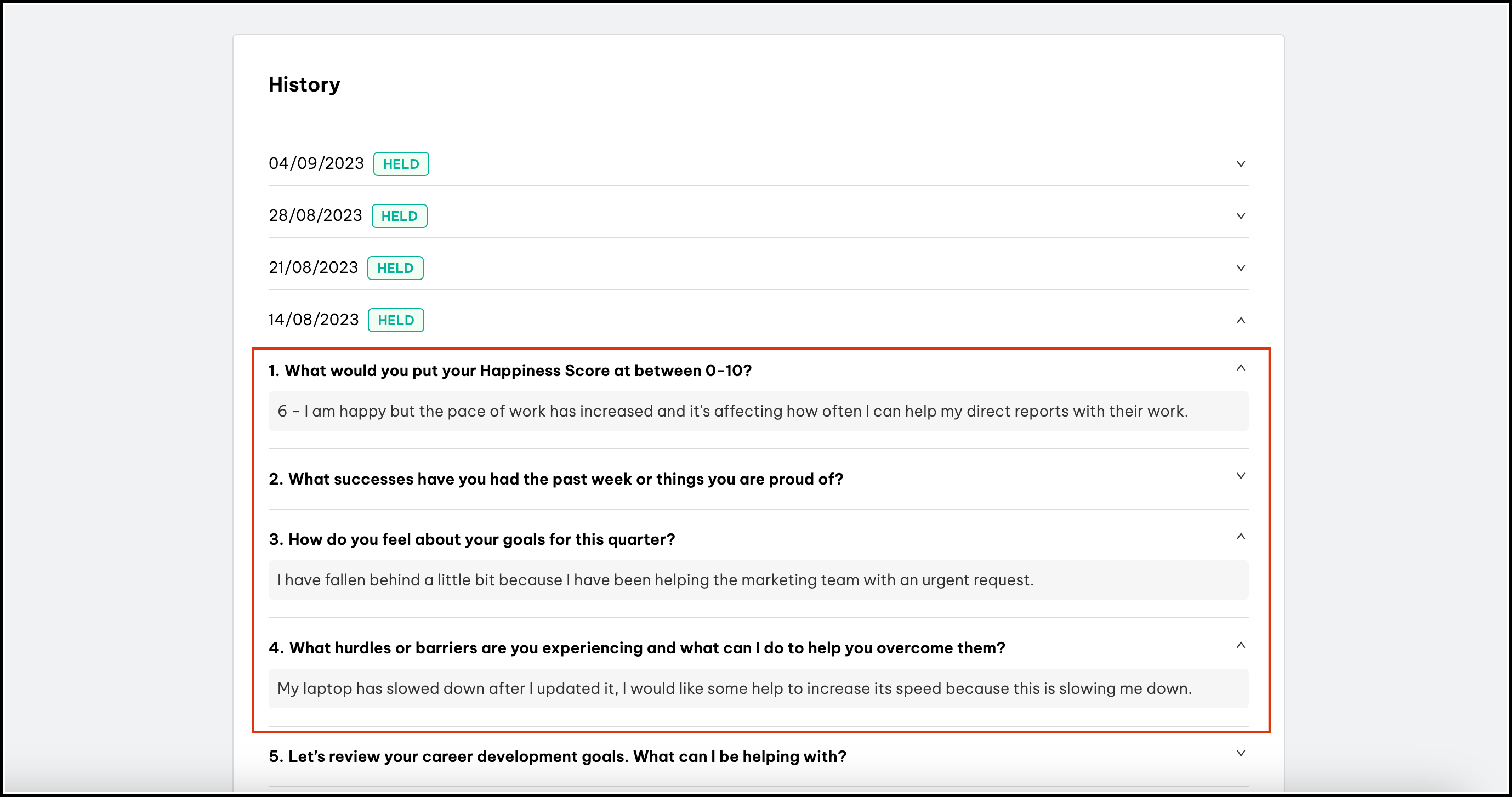Click the HELD badge next to 28/08/2023
The height and width of the screenshot is (797, 1512).
point(399,216)
